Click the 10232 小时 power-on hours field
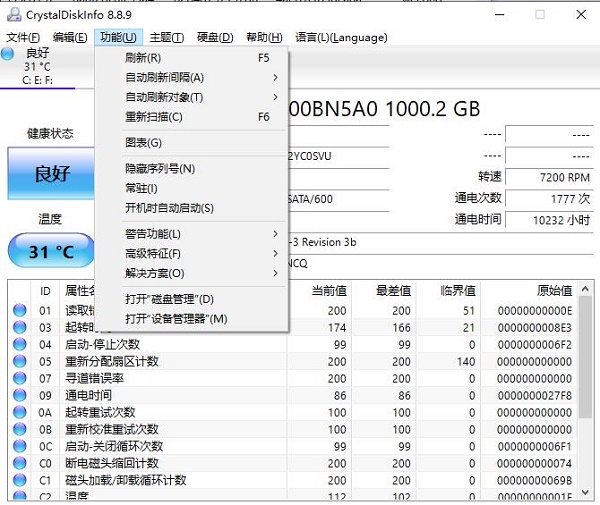The width and height of the screenshot is (600, 505). [x=549, y=220]
